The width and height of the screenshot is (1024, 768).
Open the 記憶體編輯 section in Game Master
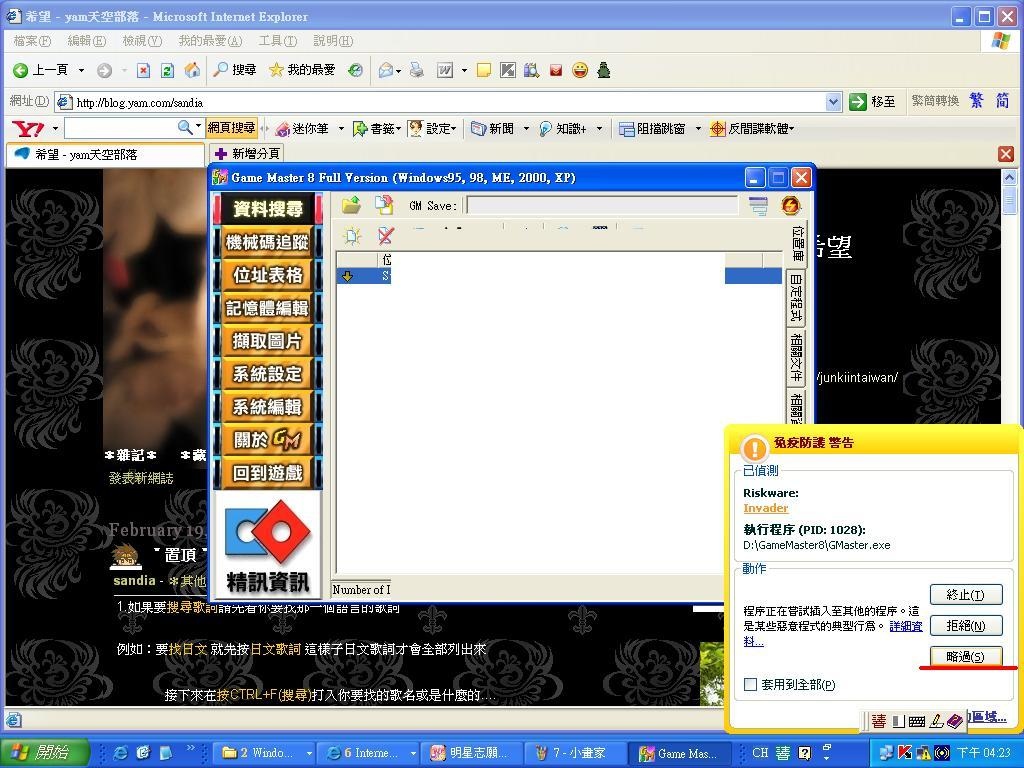pos(268,308)
